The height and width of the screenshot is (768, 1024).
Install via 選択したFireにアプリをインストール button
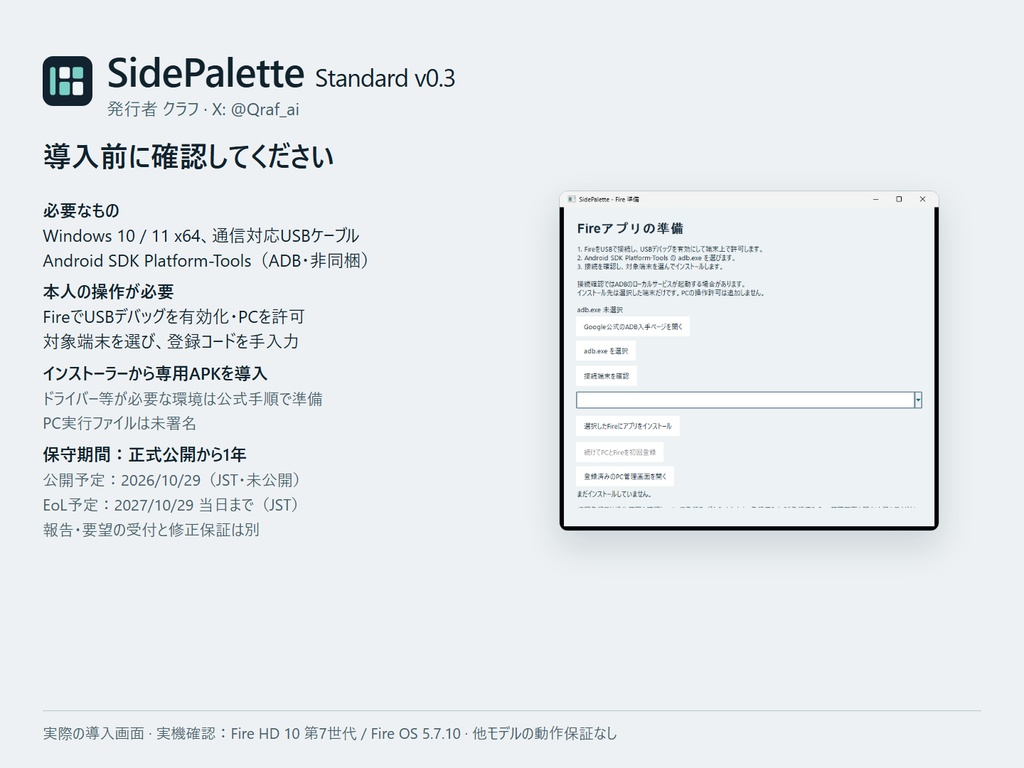628,426
